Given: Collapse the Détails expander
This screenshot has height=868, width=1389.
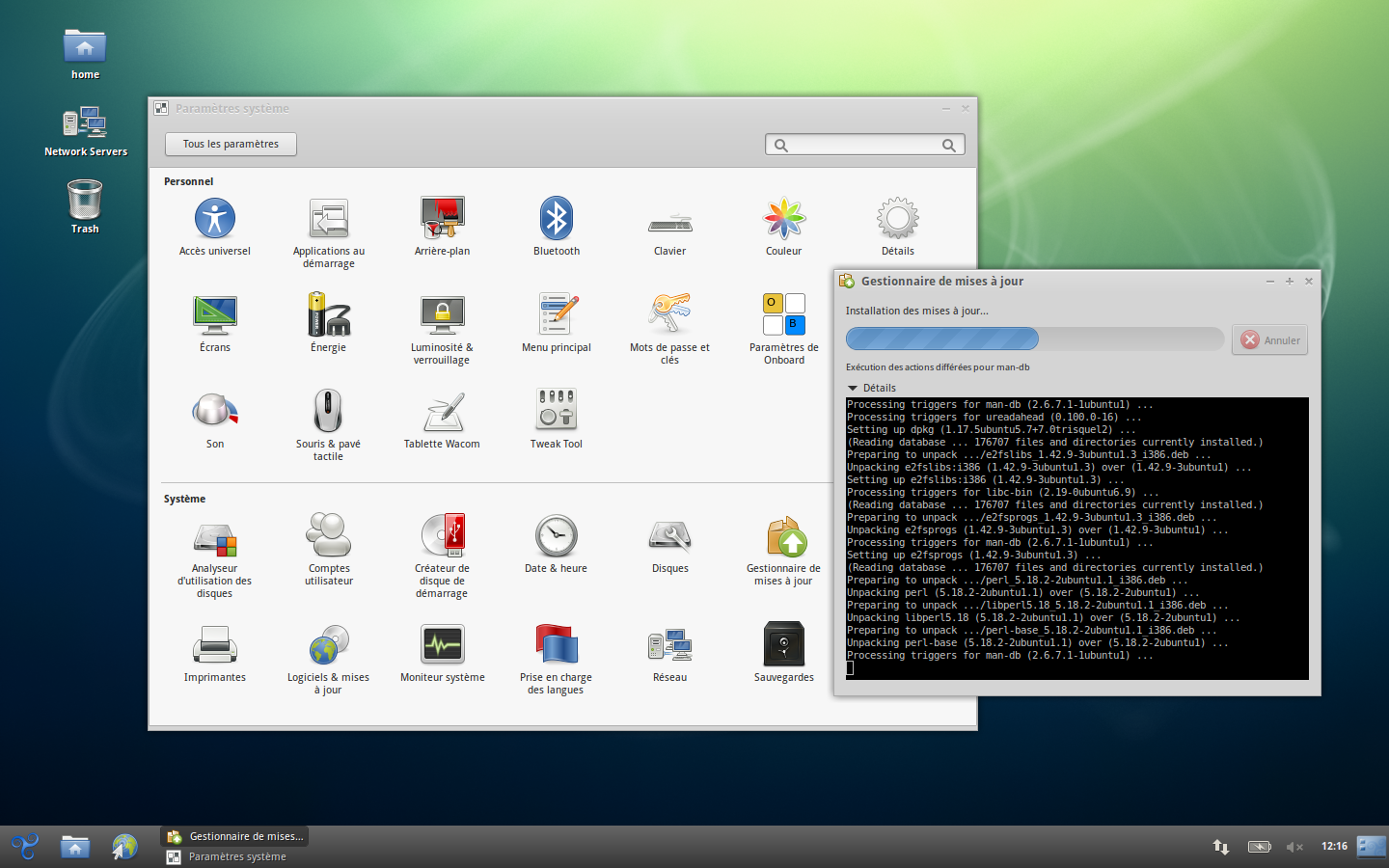Looking at the screenshot, I should [x=872, y=388].
